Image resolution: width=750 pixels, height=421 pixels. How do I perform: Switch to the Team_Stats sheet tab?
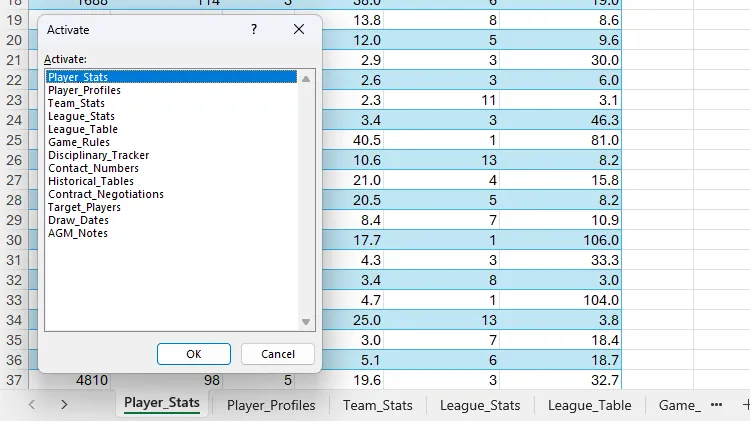pyautogui.click(x=379, y=405)
